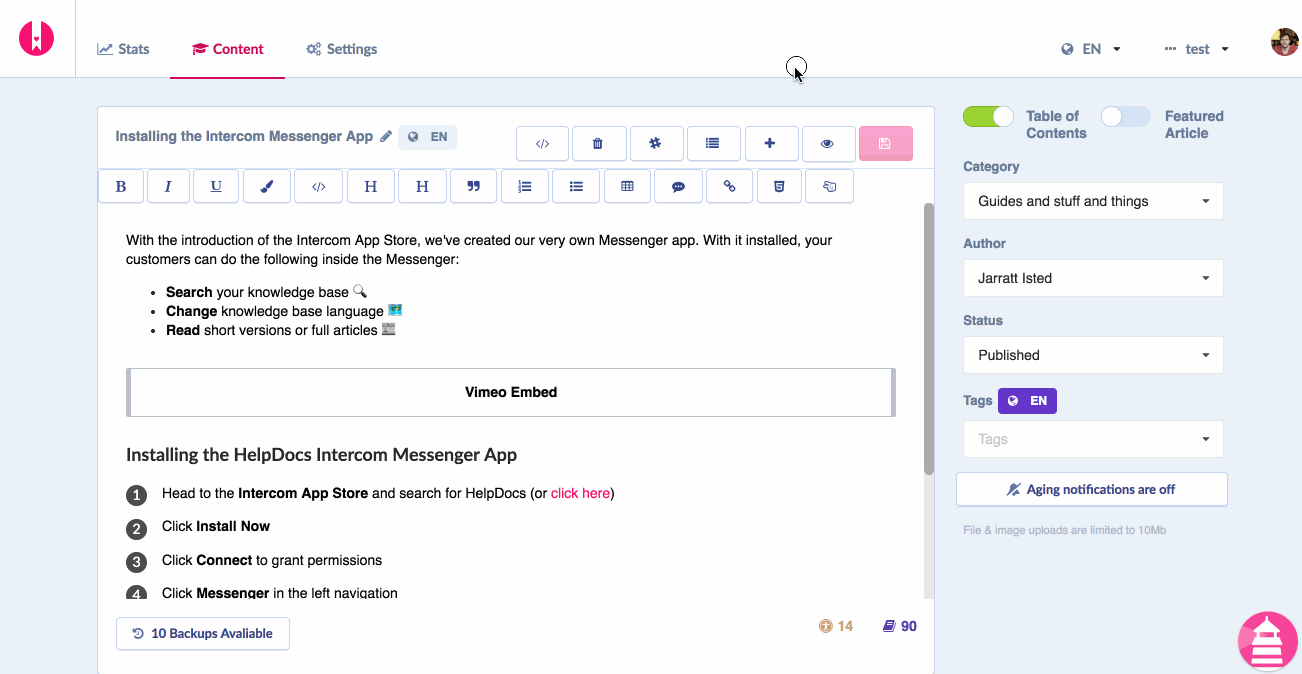Insert inline code from formatting toolbar

[319, 186]
